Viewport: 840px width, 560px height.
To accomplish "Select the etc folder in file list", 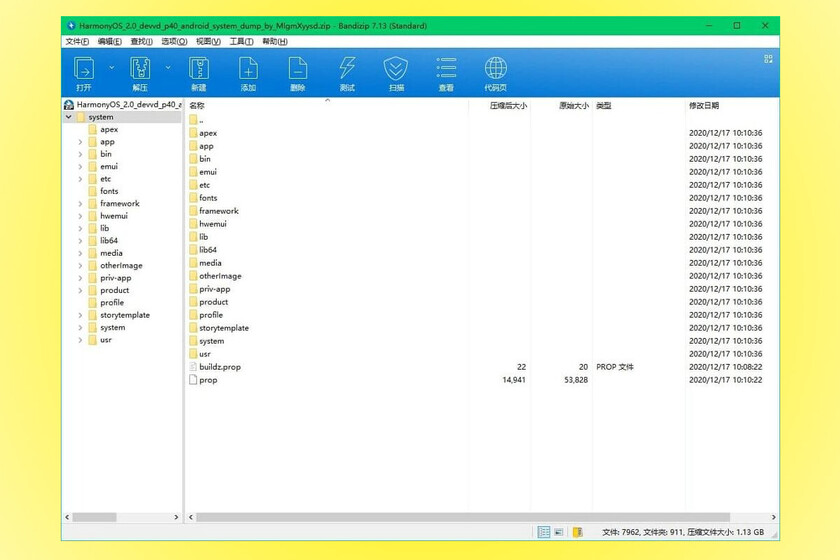I will coord(204,185).
